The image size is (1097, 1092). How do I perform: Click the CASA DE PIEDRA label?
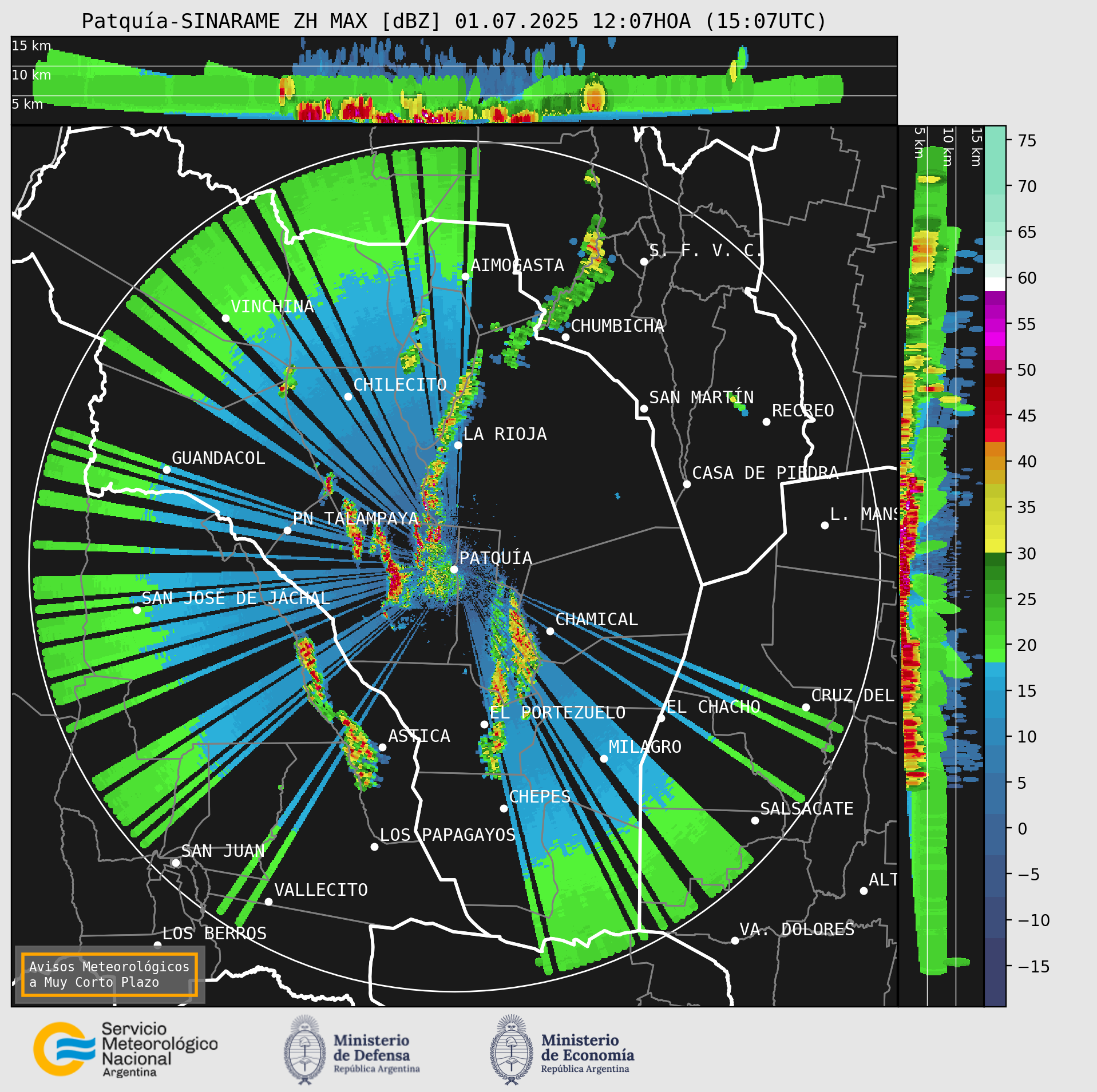click(x=765, y=473)
